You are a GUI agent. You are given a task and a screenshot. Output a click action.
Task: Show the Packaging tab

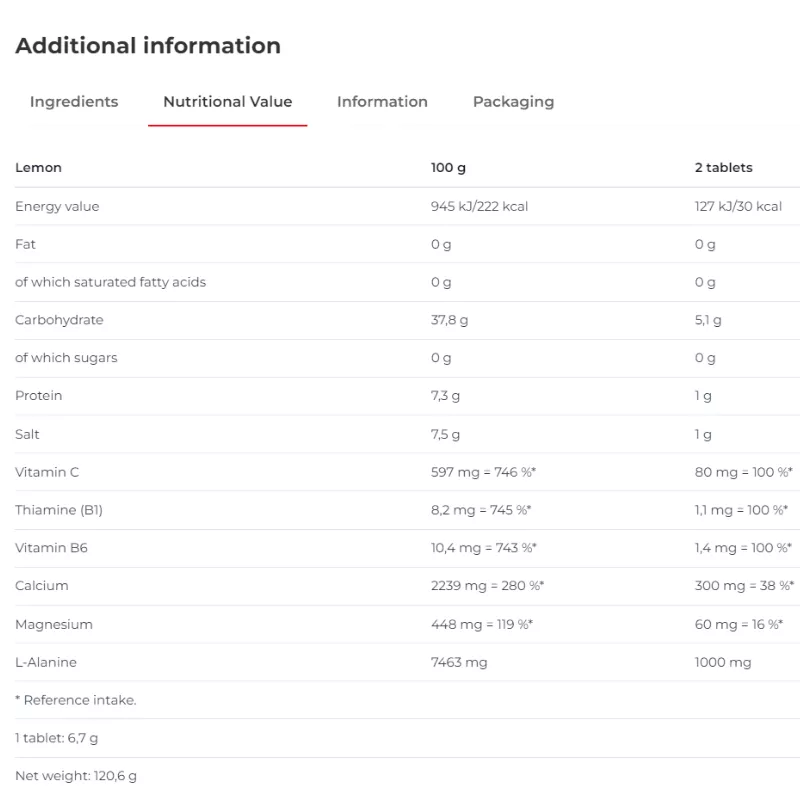coord(513,102)
